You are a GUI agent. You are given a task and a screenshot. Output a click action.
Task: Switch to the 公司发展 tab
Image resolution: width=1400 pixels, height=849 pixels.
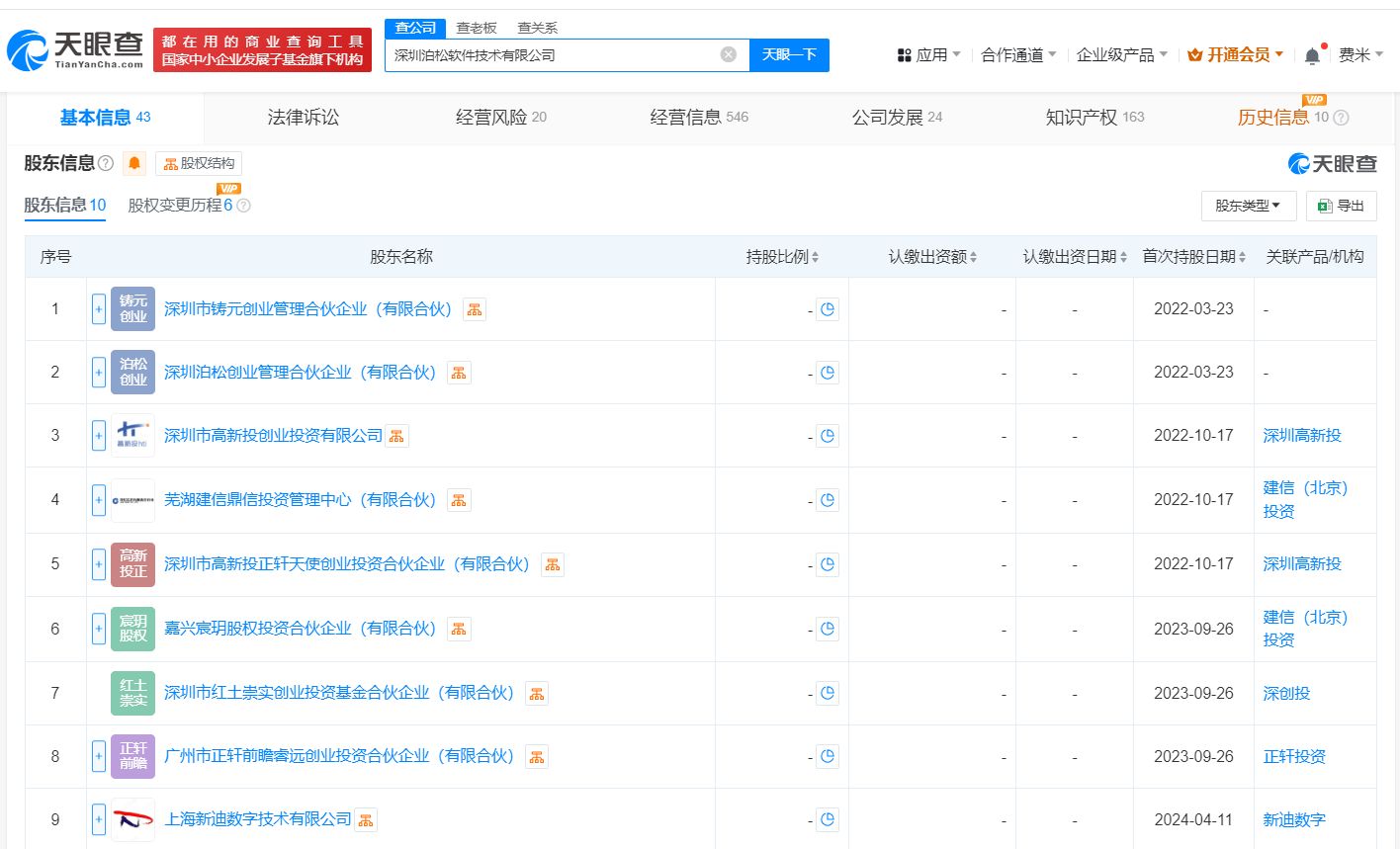[898, 118]
